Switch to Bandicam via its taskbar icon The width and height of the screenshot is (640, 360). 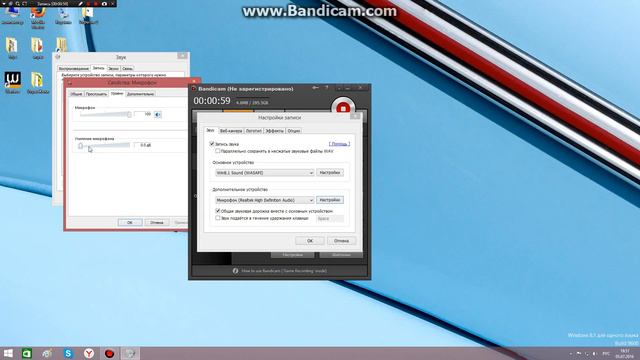coord(109,353)
